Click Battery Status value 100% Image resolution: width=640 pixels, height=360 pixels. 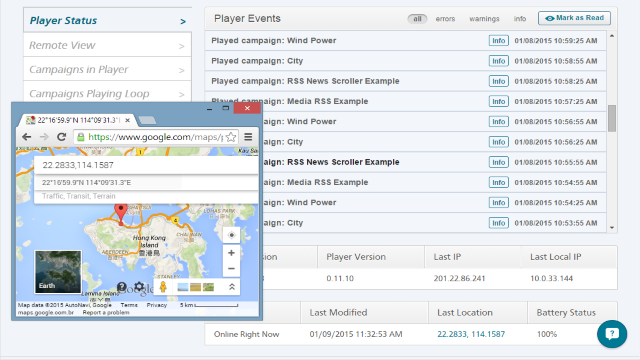(547, 334)
